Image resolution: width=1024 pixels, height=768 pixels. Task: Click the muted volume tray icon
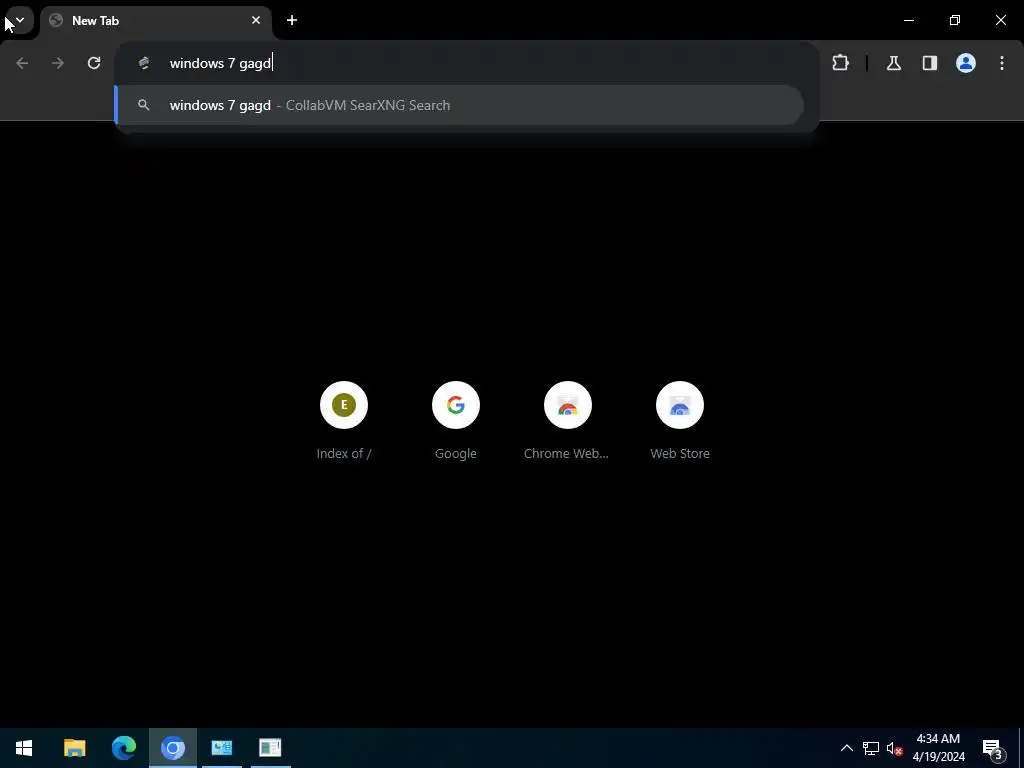click(894, 748)
